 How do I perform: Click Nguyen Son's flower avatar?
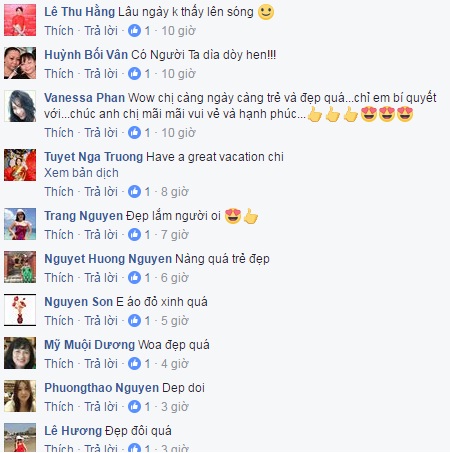(x=20, y=310)
